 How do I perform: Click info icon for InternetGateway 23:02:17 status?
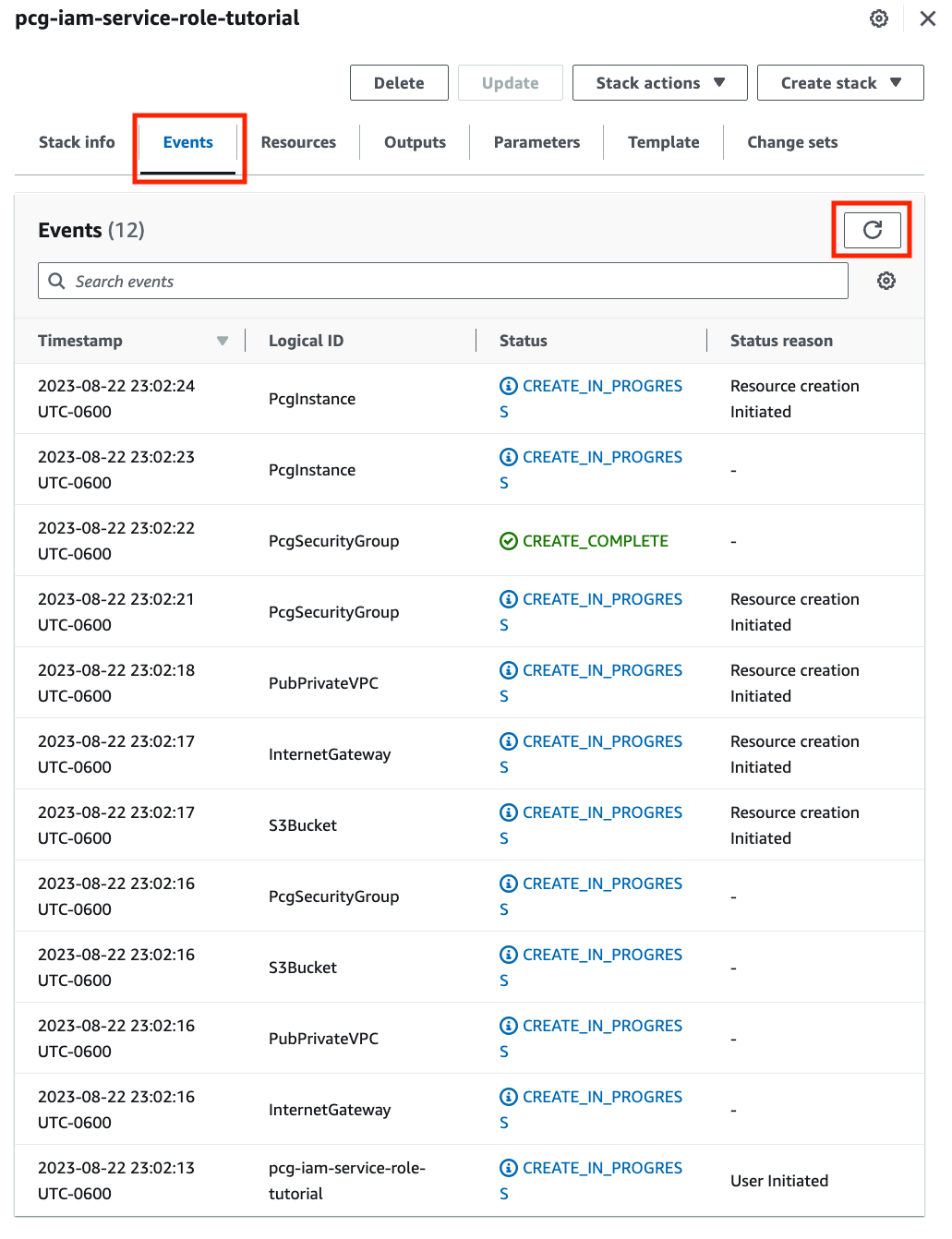point(509,741)
